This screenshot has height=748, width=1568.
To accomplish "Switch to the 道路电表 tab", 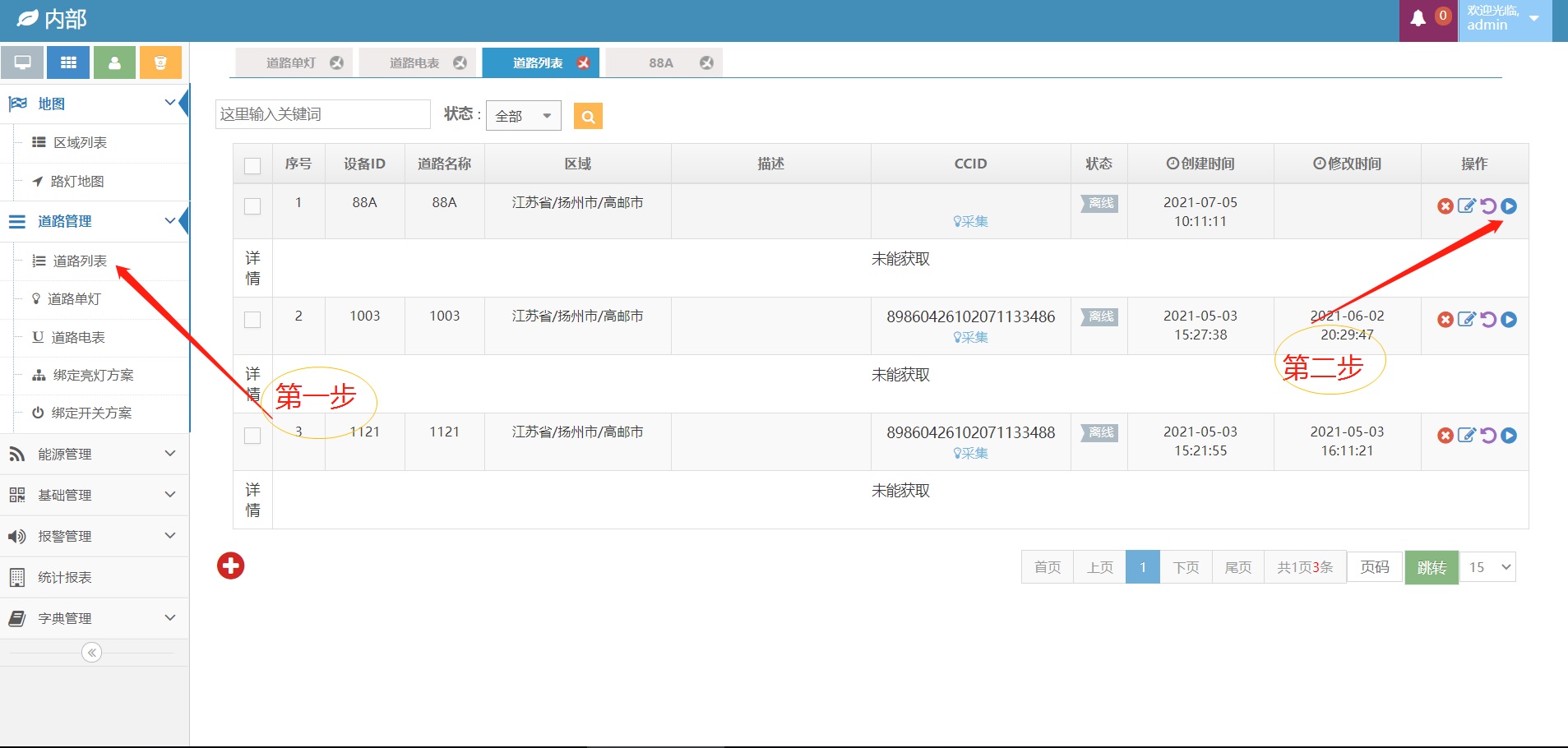I will click(414, 62).
